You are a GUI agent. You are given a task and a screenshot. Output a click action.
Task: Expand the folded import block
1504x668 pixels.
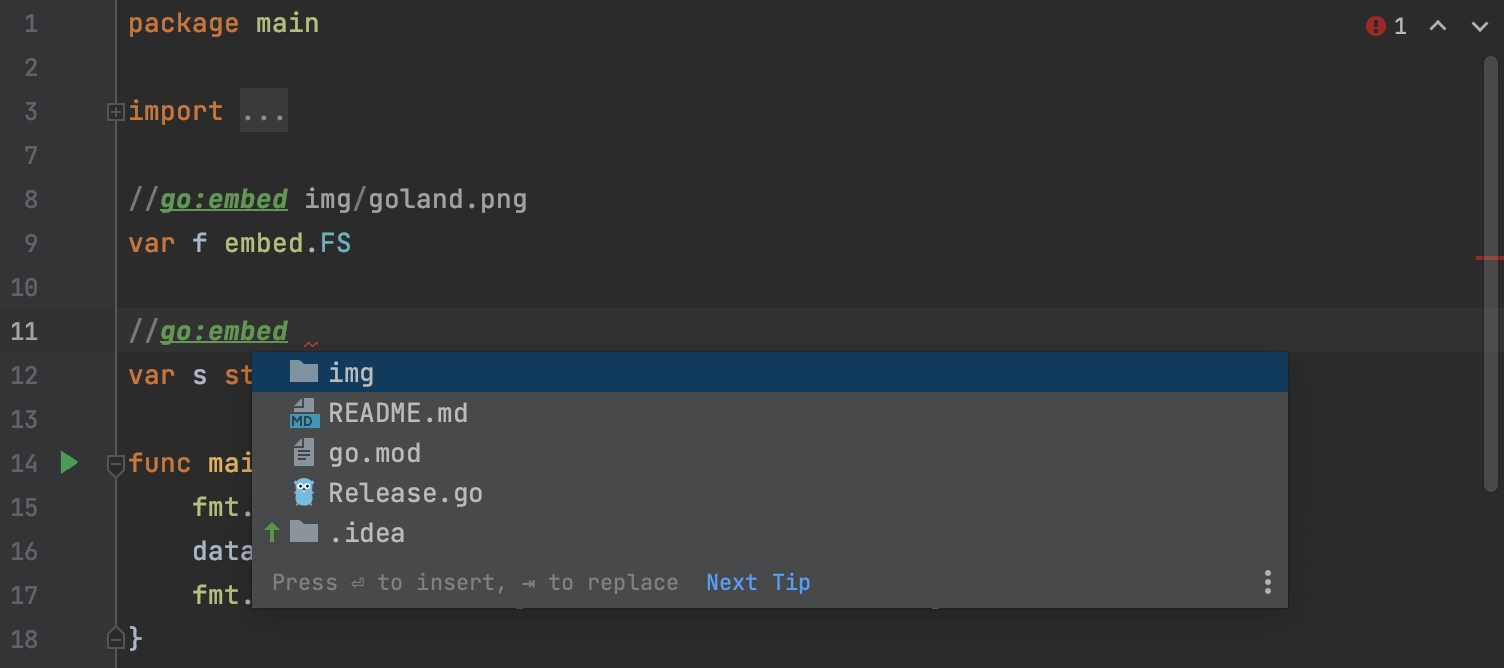115,112
